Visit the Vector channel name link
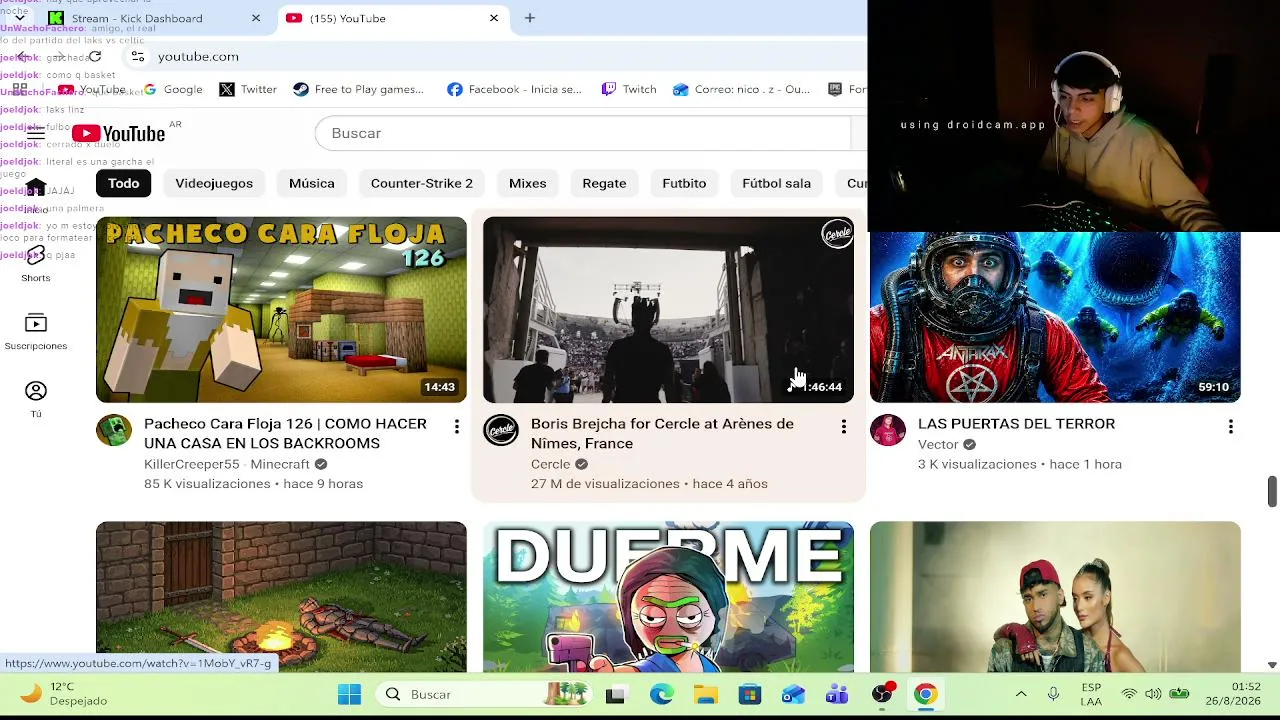Screen dimensions: 1280x720 [x=938, y=444]
